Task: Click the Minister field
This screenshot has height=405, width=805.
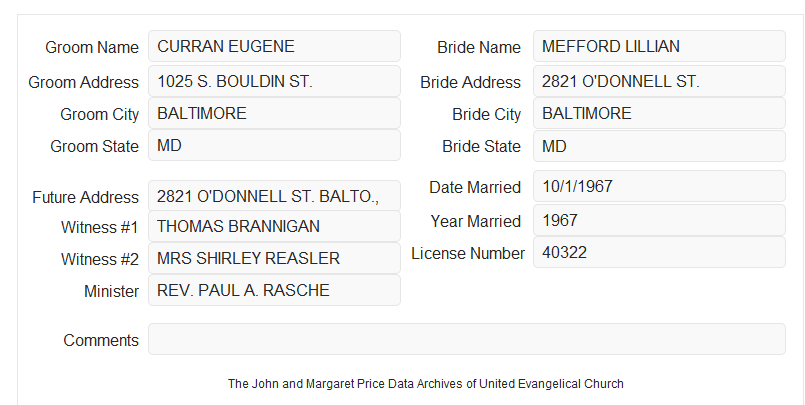Action: pyautogui.click(x=274, y=290)
